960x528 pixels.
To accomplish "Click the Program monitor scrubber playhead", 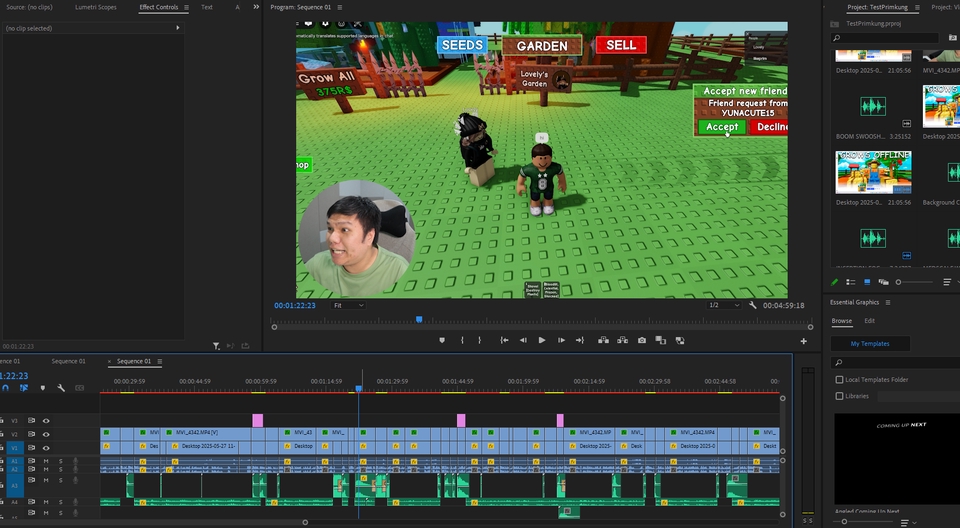I will point(419,319).
